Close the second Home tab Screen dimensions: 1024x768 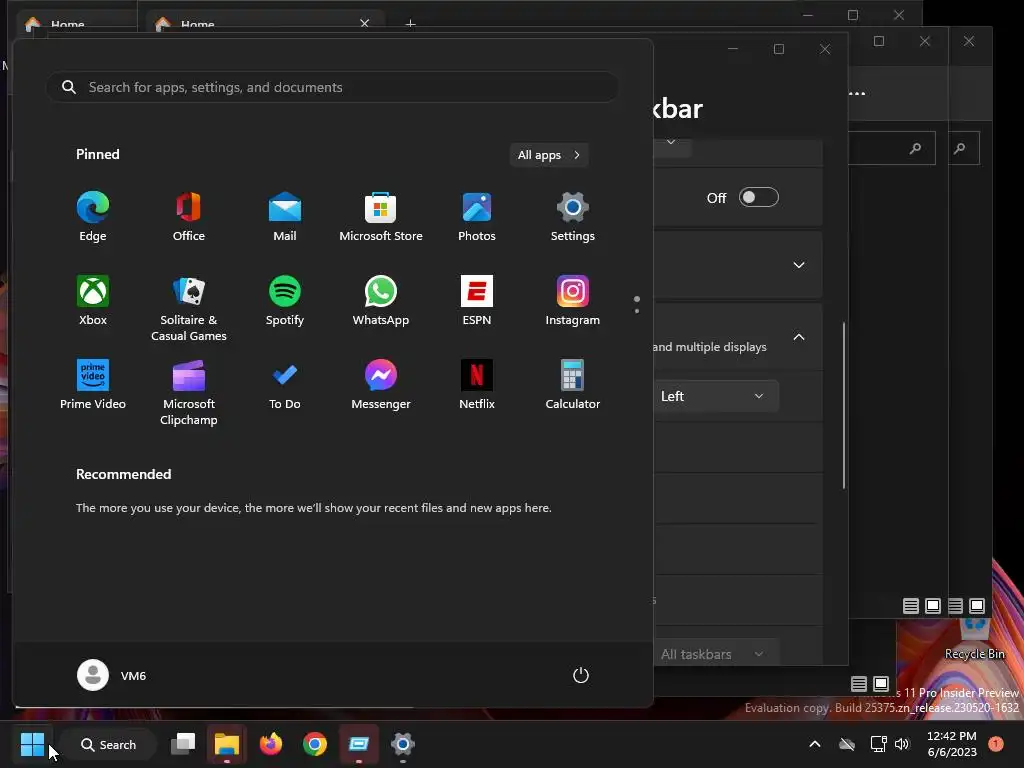(x=364, y=23)
